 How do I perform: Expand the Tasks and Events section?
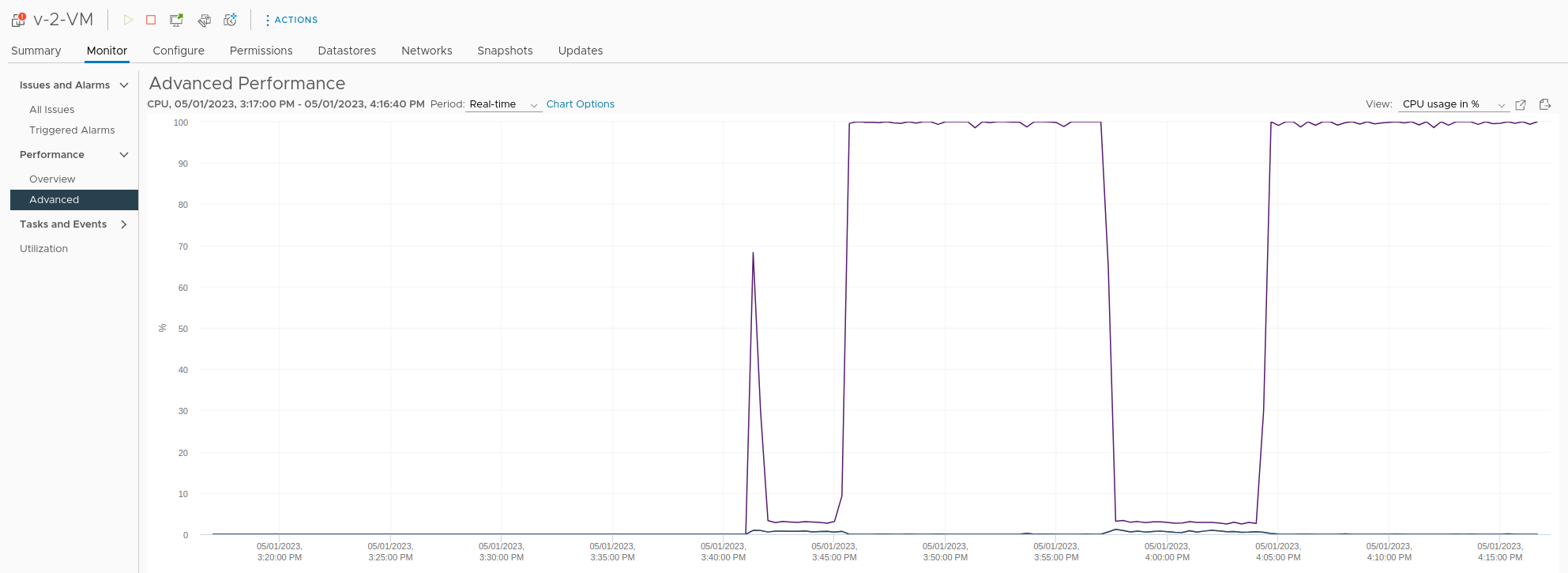[x=124, y=224]
